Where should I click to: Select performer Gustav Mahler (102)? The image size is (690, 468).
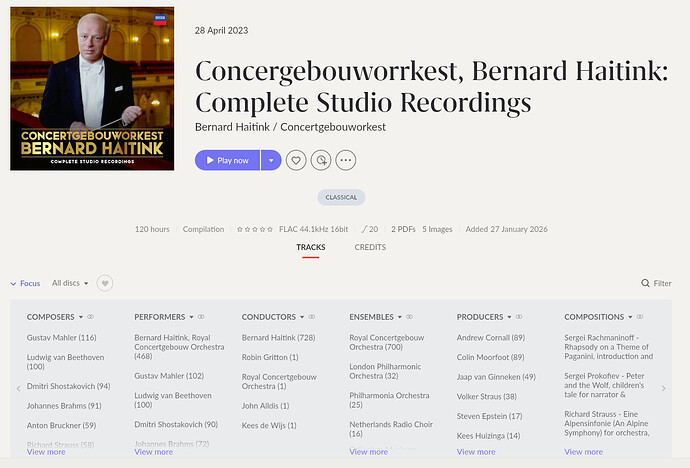pyautogui.click(x=169, y=376)
